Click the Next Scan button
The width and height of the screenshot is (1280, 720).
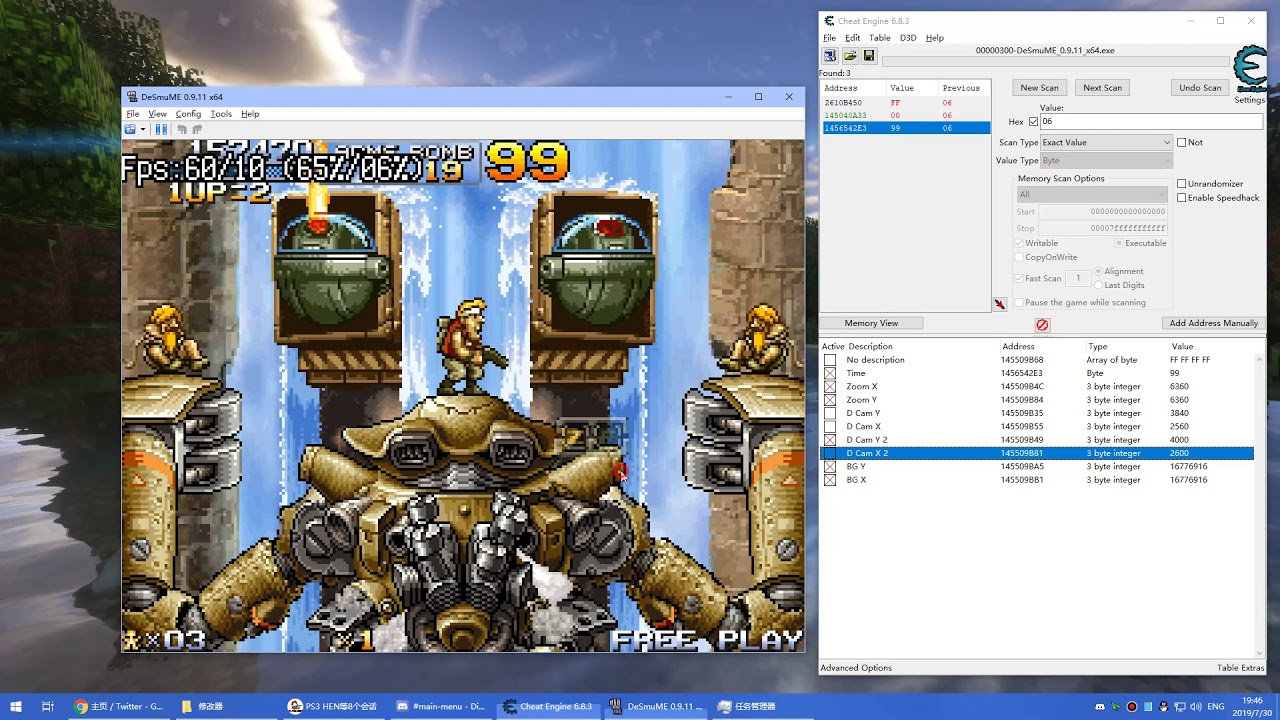[x=1102, y=88]
